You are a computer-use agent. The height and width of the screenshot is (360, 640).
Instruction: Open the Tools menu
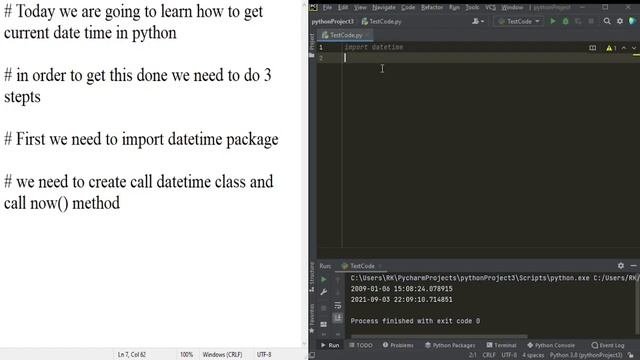coord(472,7)
